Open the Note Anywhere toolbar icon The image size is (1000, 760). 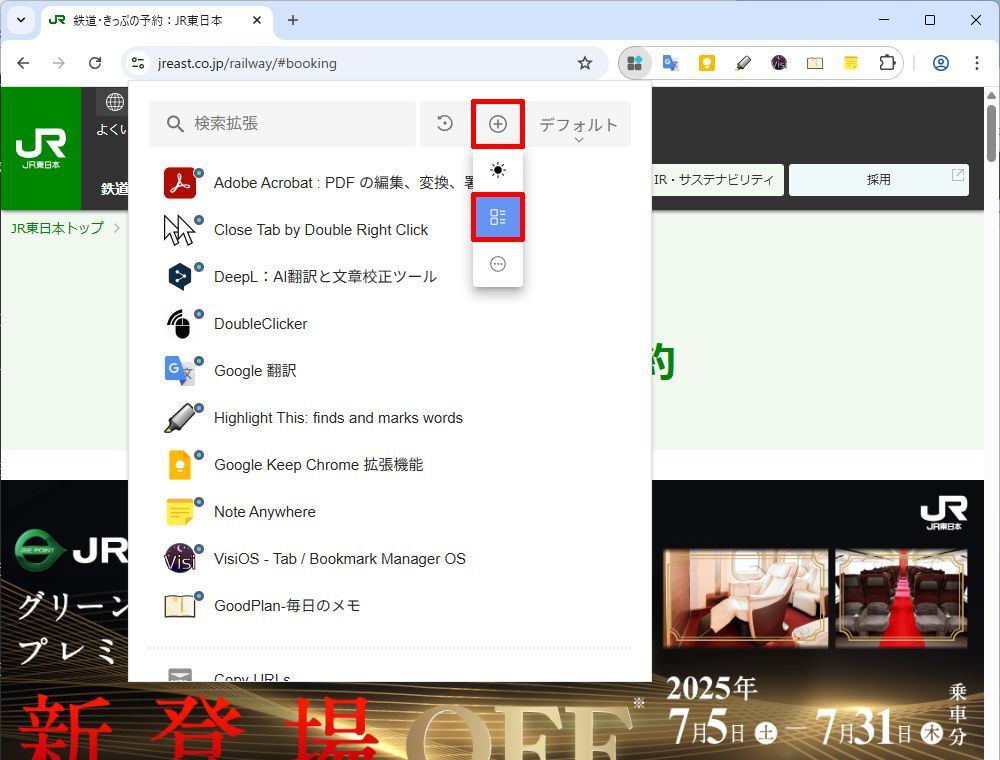(x=851, y=63)
